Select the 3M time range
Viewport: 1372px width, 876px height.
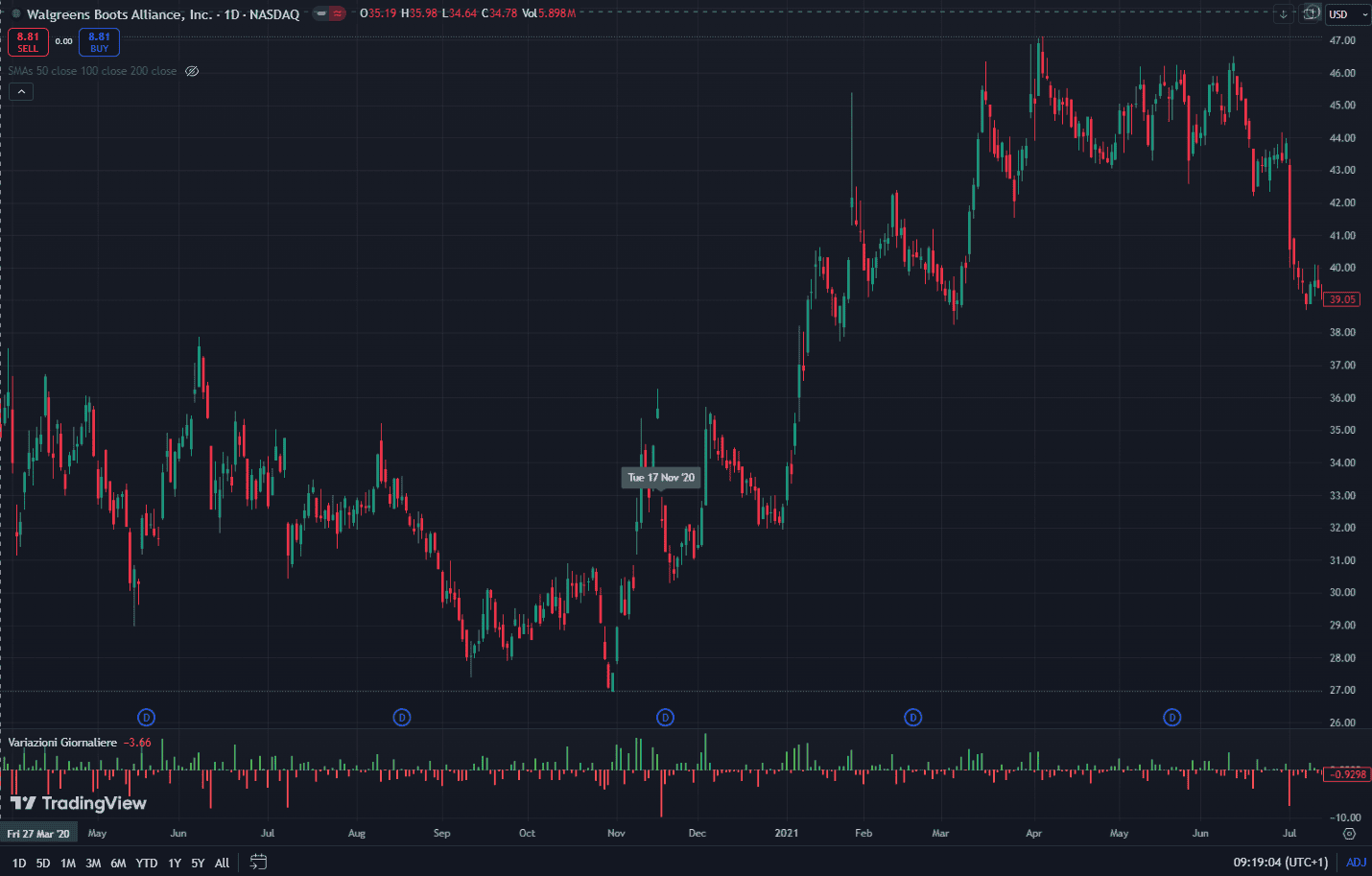tap(93, 863)
